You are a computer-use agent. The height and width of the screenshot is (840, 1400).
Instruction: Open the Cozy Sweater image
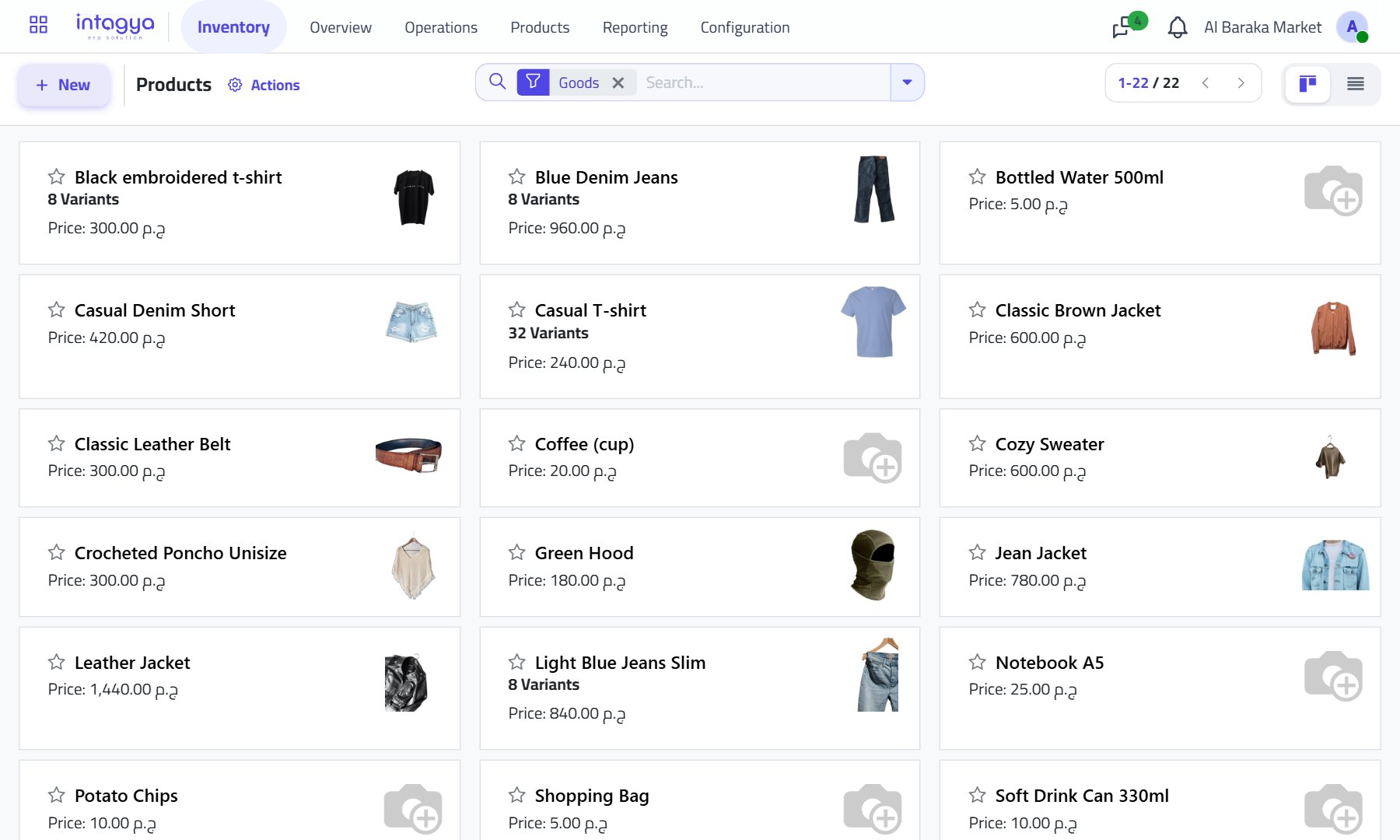click(x=1330, y=457)
